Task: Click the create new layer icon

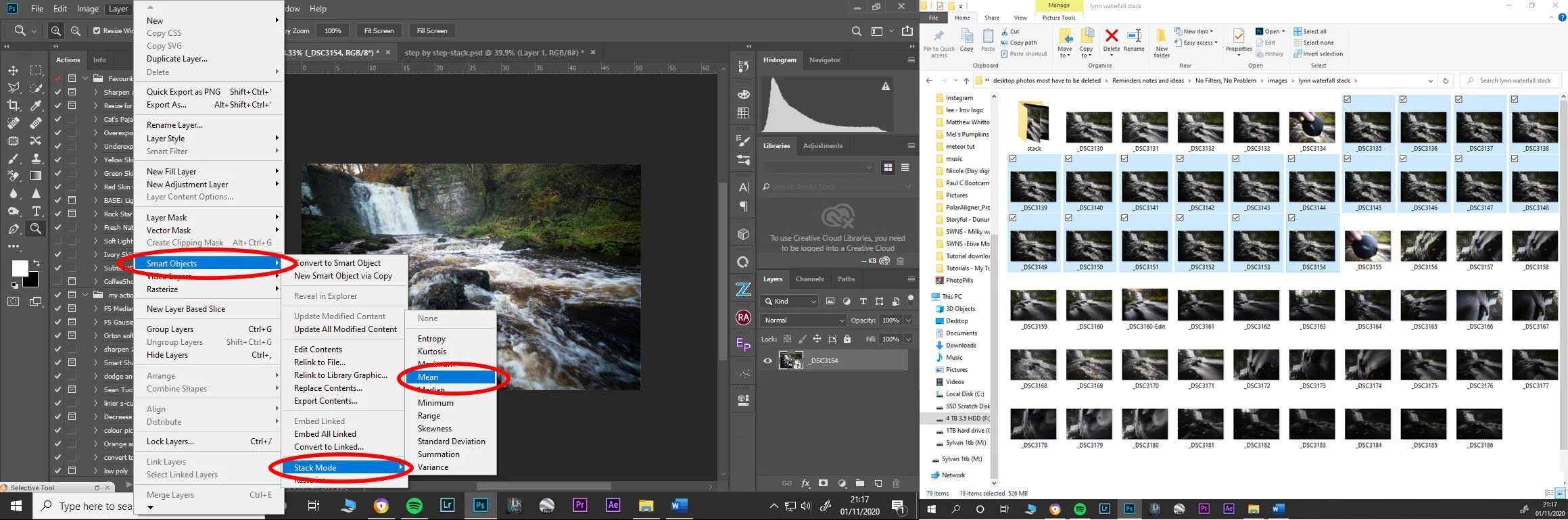Action: click(878, 483)
